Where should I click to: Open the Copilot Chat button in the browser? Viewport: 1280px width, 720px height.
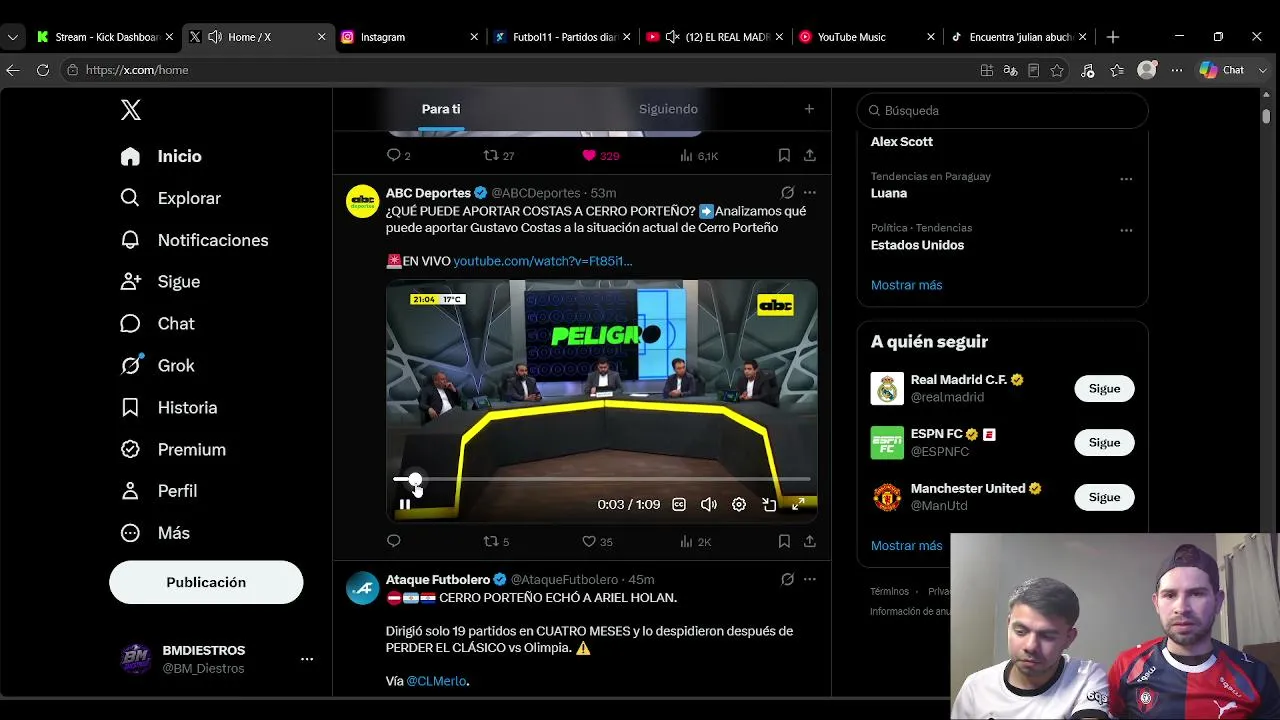tap(1222, 70)
